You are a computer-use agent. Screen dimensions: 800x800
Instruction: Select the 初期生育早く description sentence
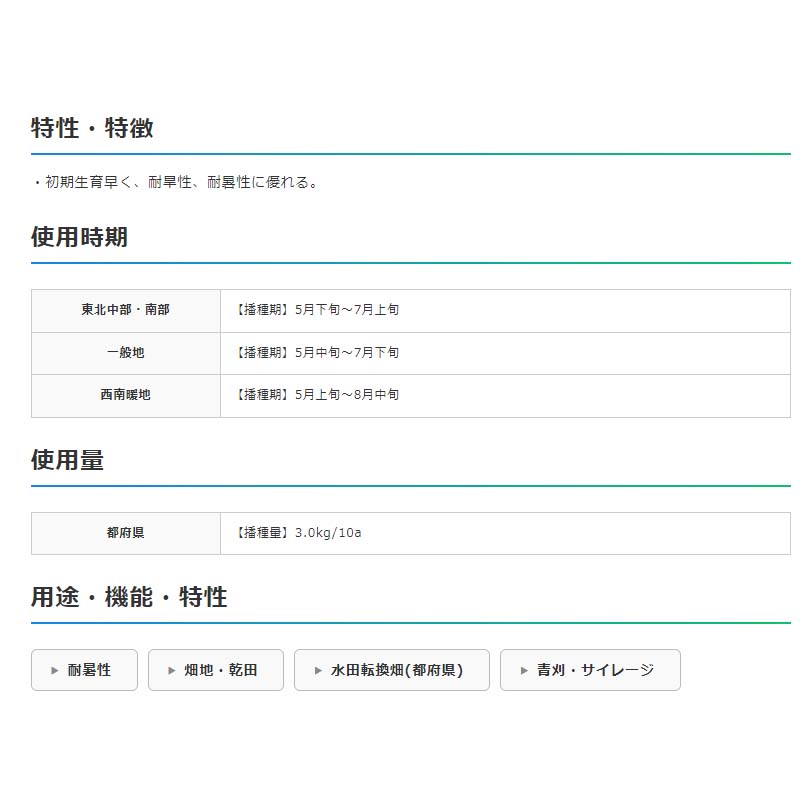176,182
